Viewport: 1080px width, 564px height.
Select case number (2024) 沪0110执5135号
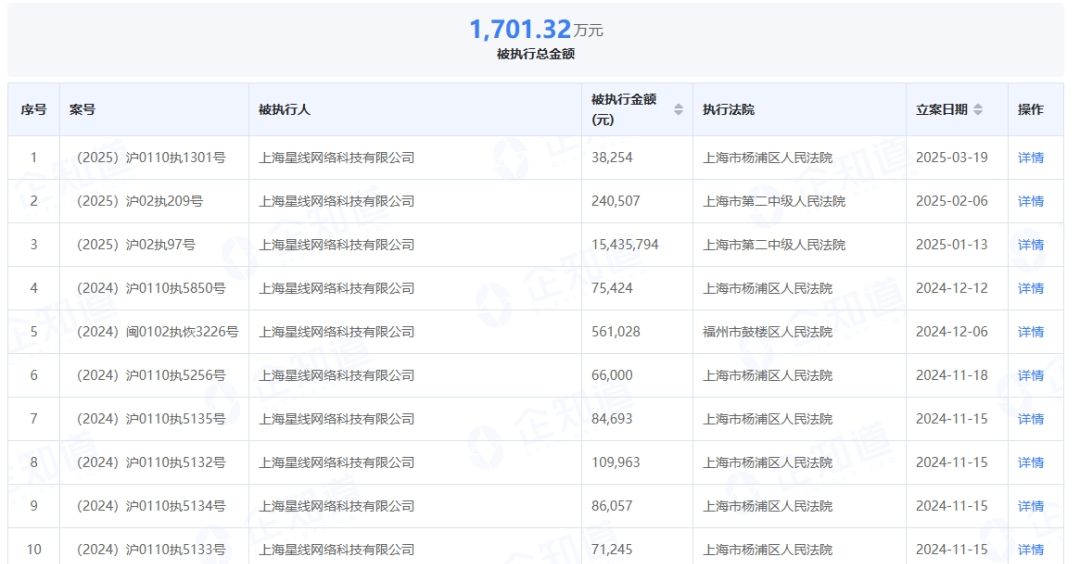click(x=149, y=419)
